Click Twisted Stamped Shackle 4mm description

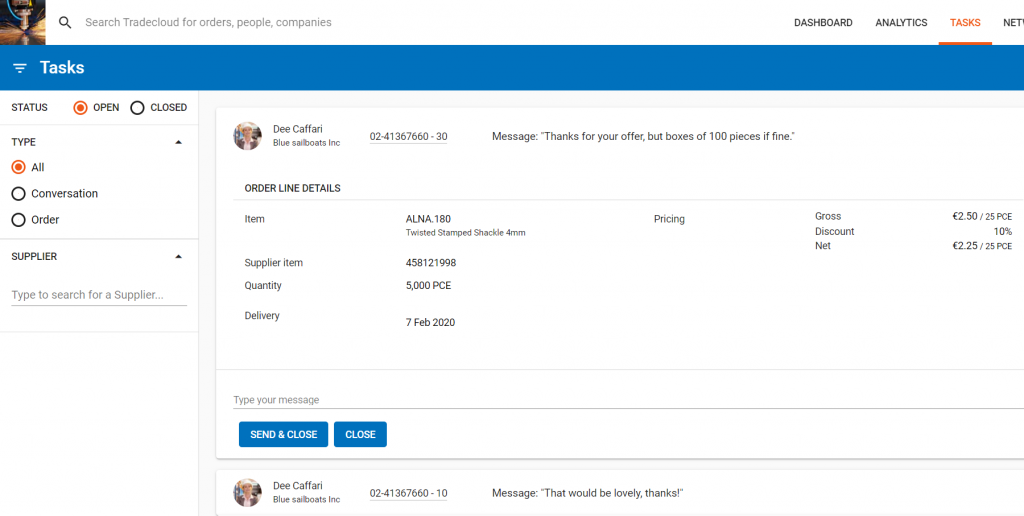coord(466,233)
